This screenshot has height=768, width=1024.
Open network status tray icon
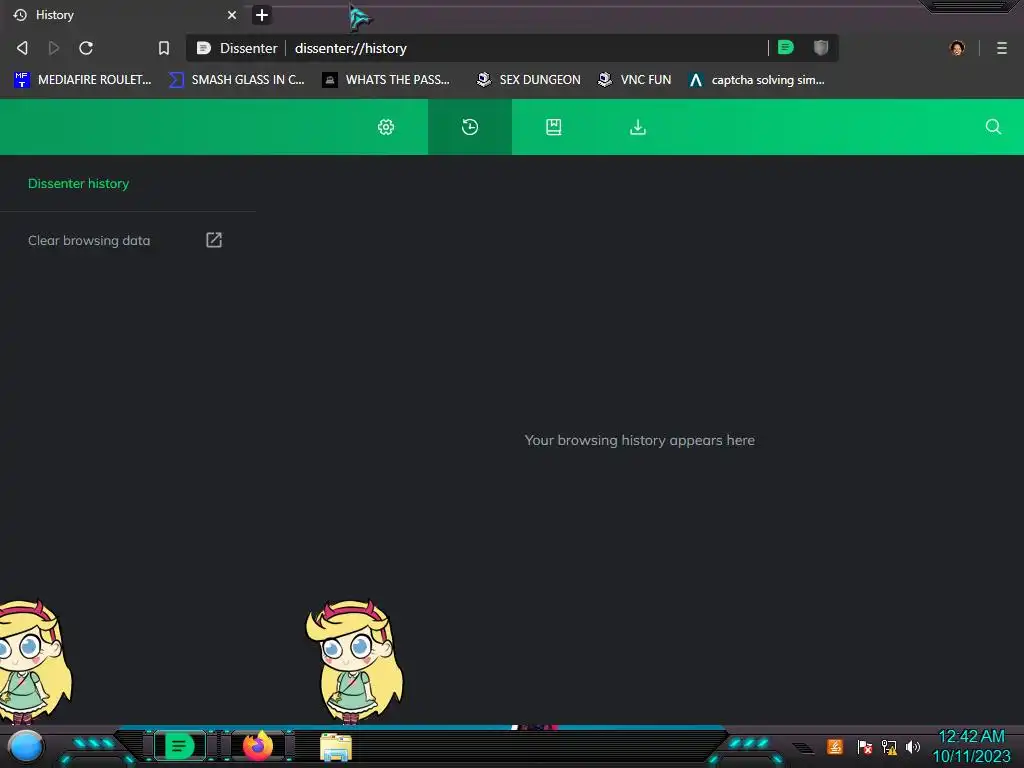[x=889, y=746]
